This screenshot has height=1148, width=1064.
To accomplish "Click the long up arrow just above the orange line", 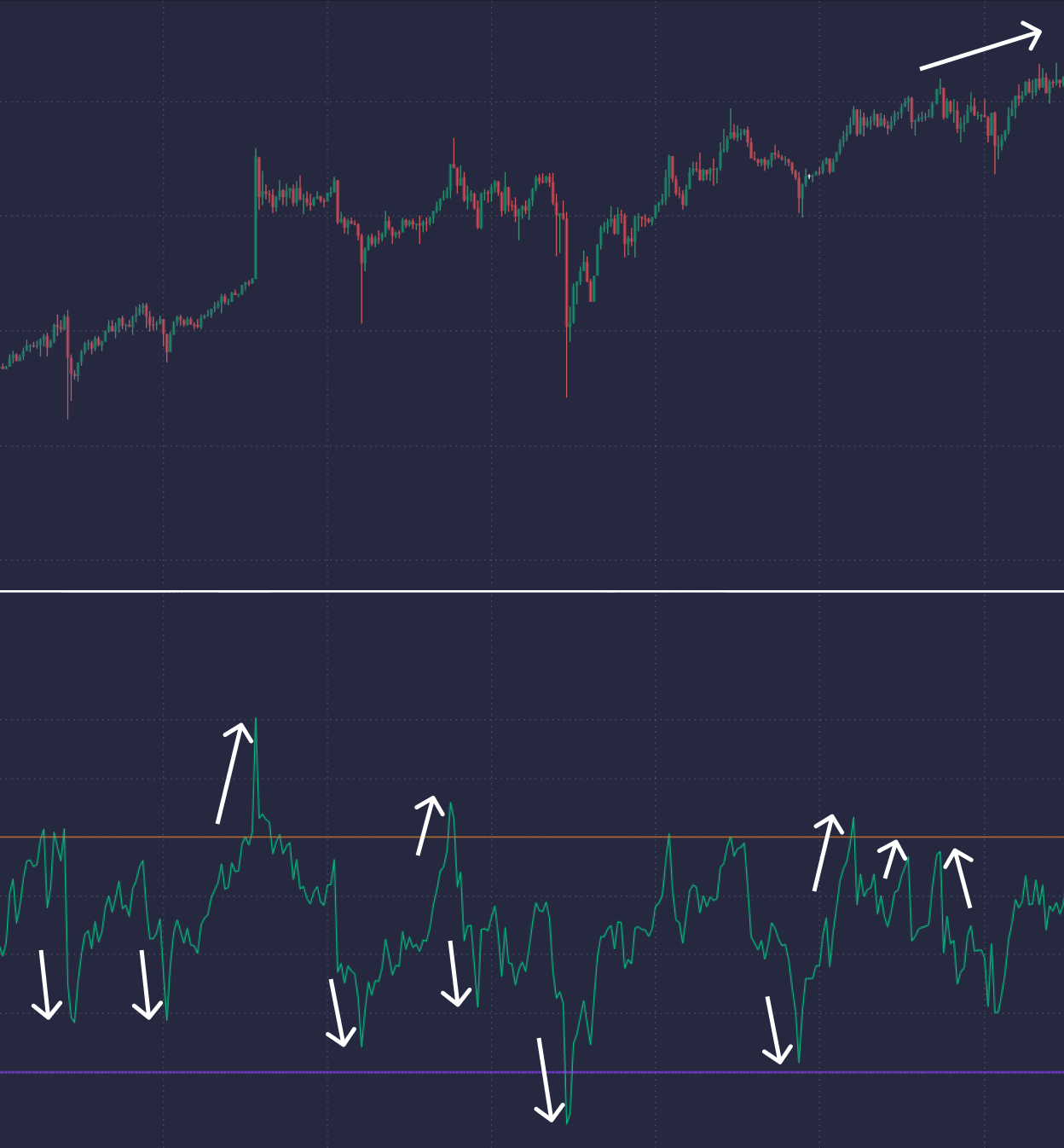I will (825, 853).
